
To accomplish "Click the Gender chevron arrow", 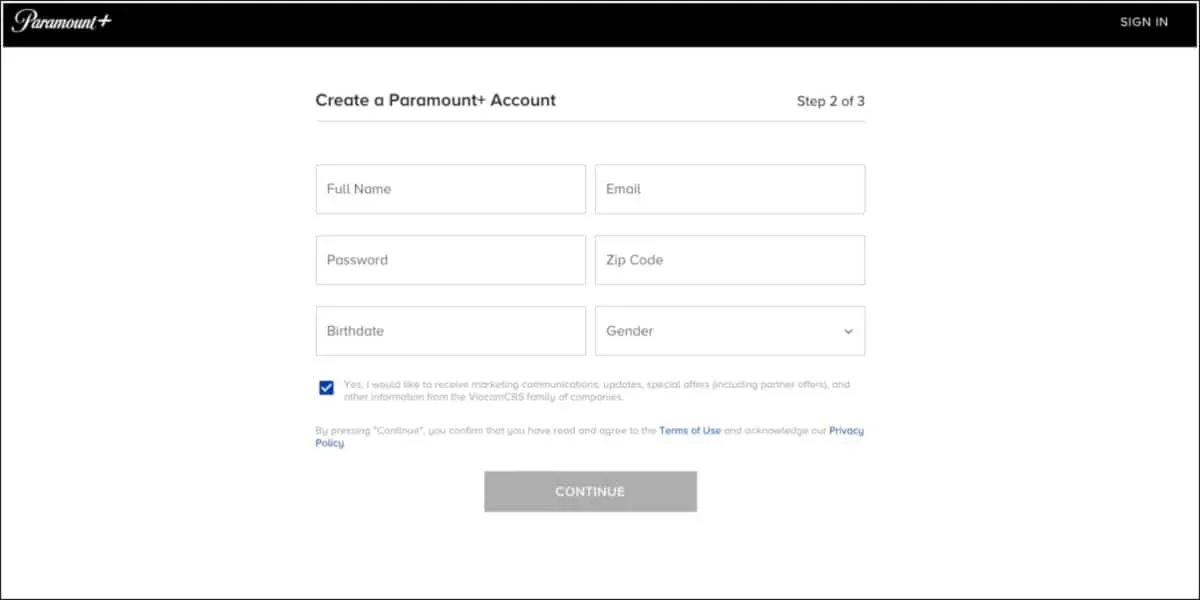I will click(848, 331).
